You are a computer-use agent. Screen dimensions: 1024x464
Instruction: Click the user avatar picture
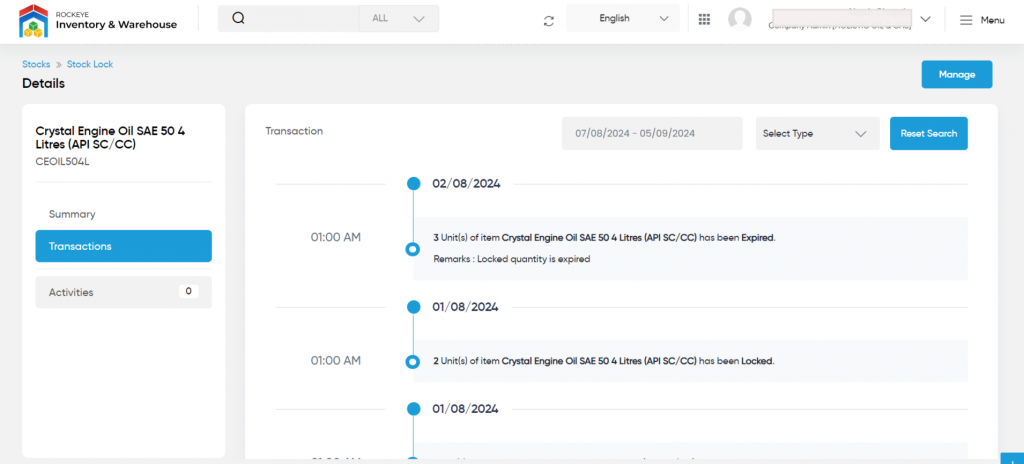click(740, 19)
